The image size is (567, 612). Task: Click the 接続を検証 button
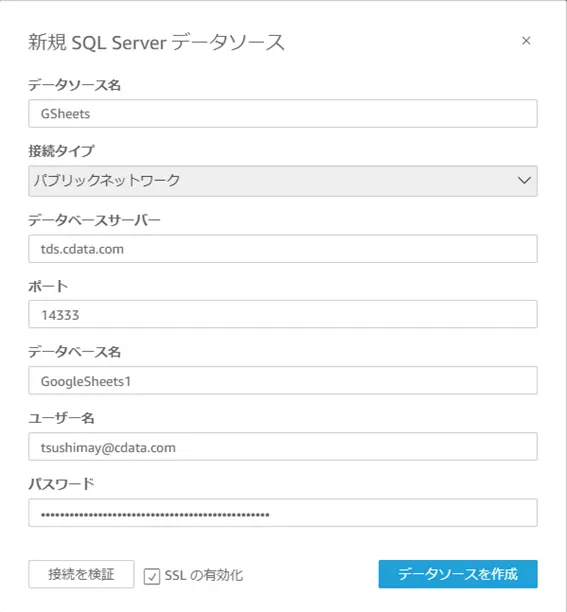[x=81, y=574]
